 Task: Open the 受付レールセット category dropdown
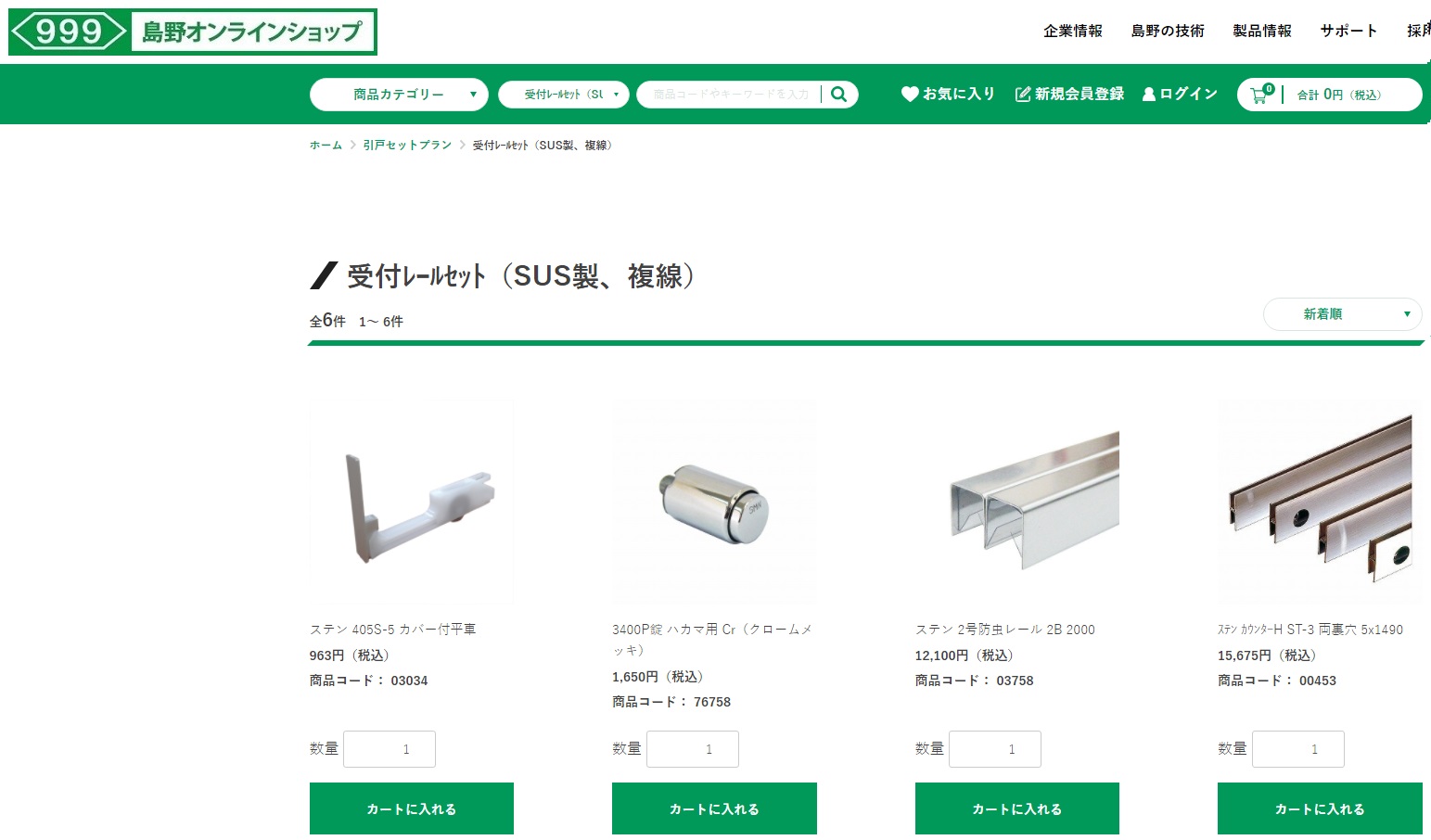point(564,95)
